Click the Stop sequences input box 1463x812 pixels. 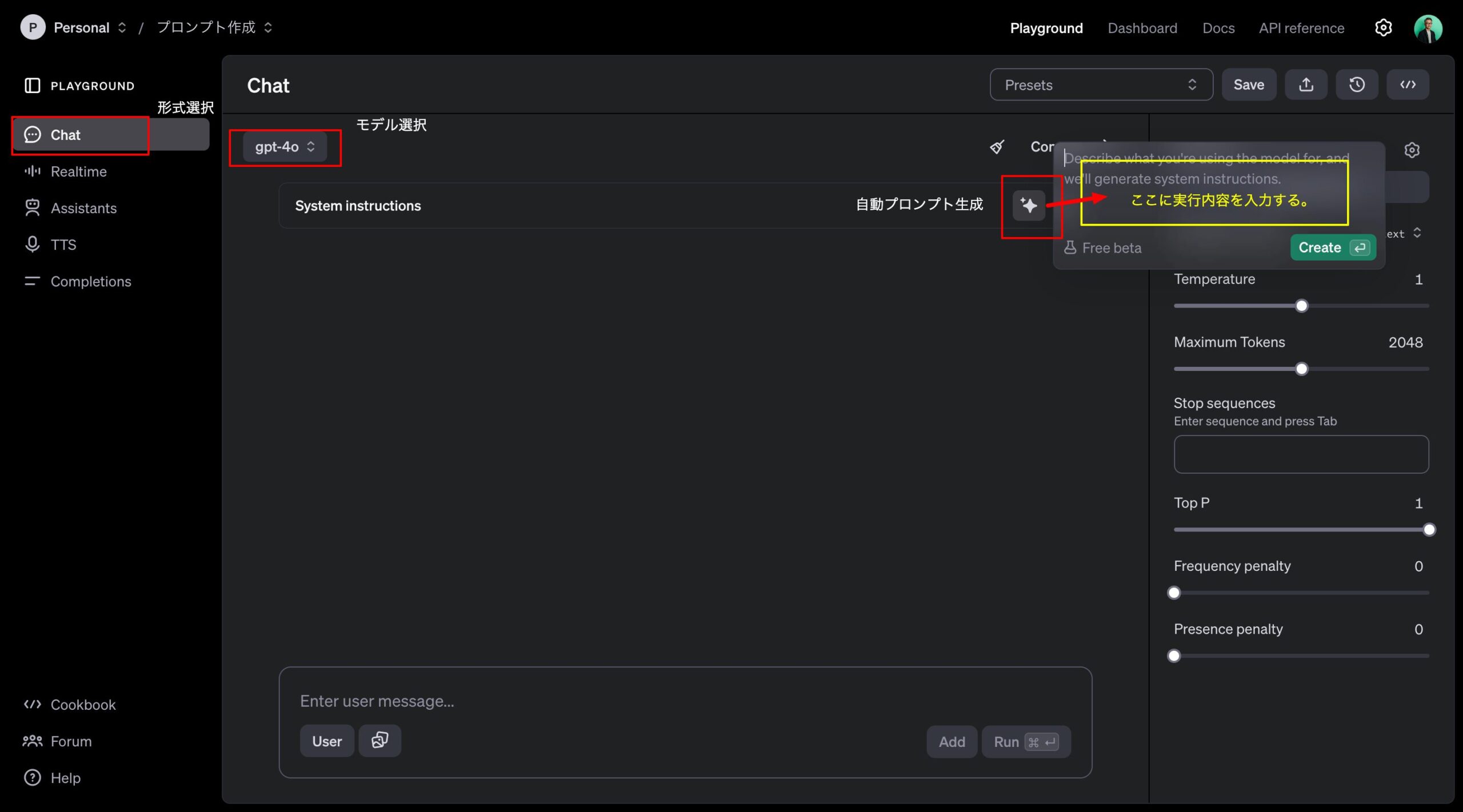1301,454
